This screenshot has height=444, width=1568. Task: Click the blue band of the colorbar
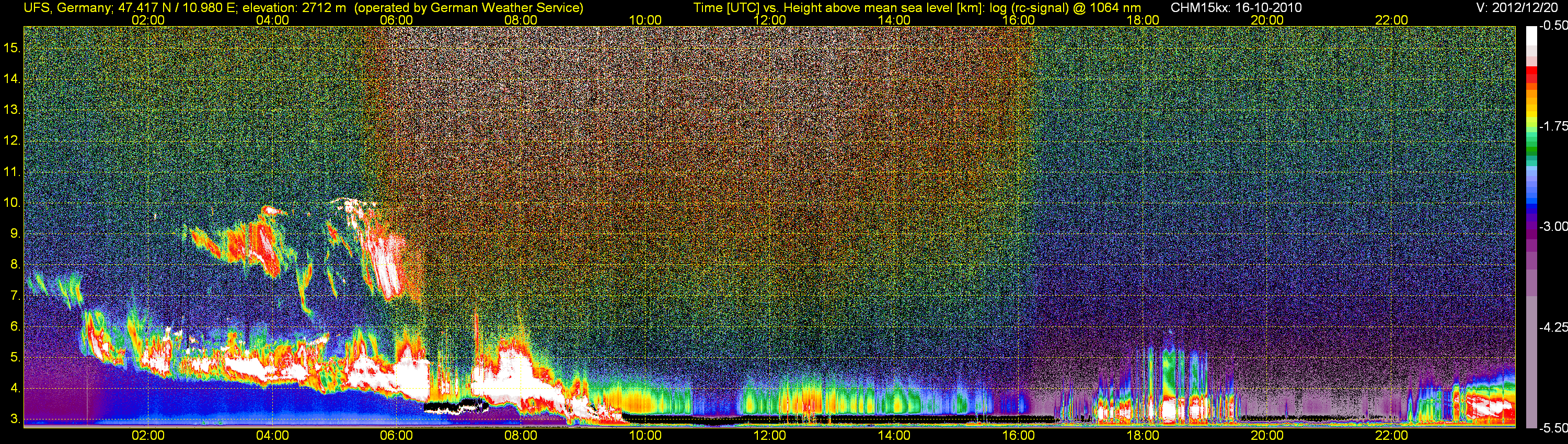click(x=1531, y=195)
